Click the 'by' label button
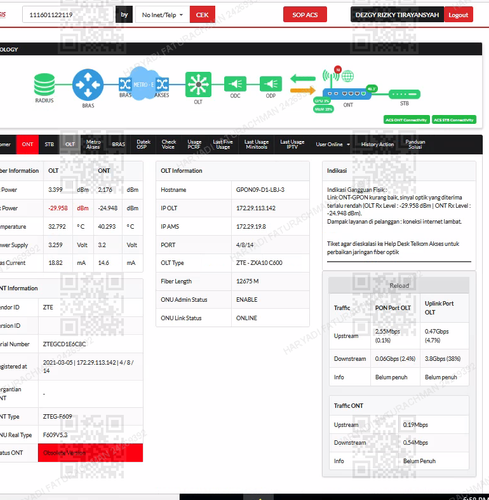The height and width of the screenshot is (500, 489). tap(124, 15)
